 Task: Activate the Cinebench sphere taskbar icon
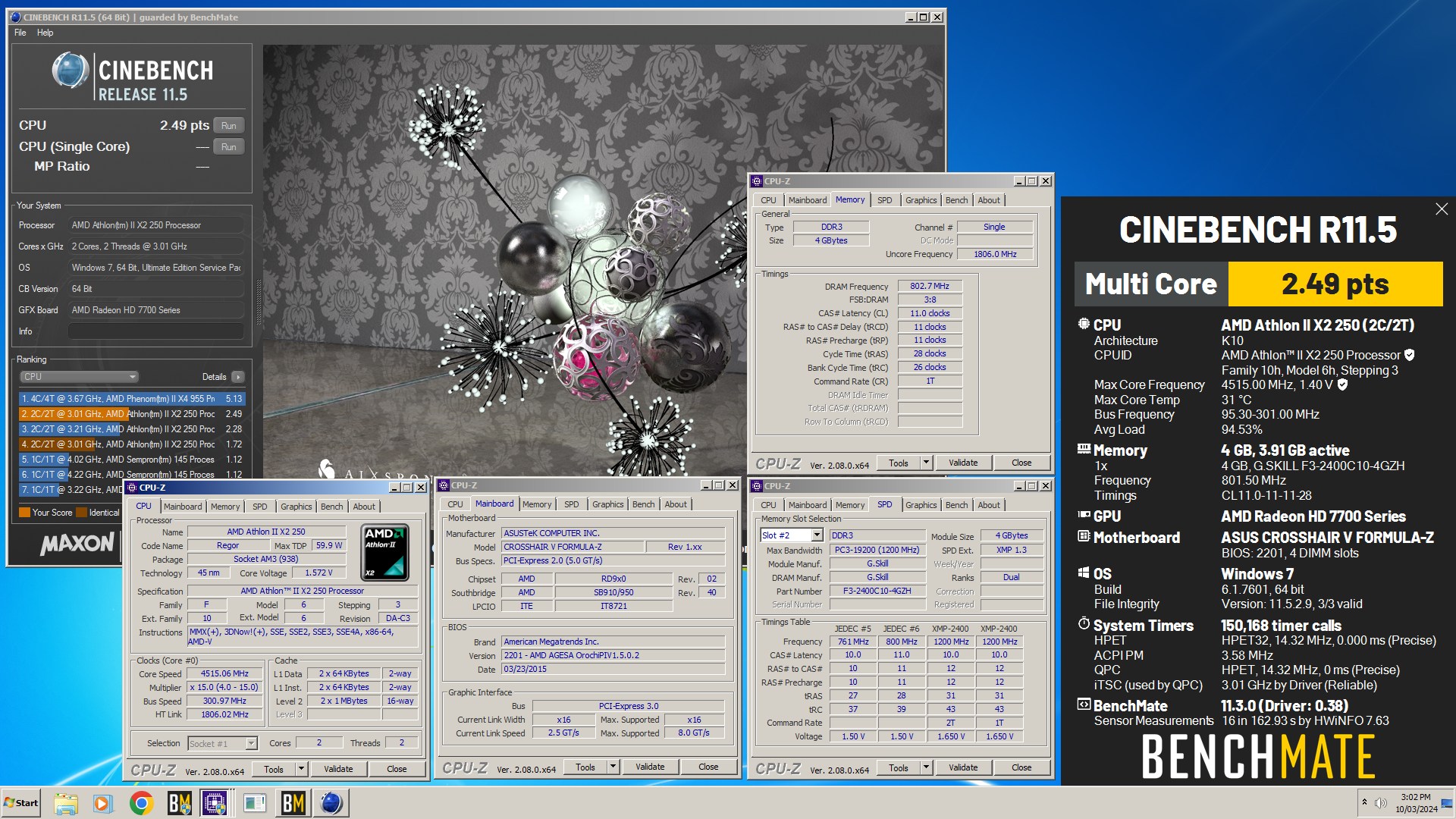(x=331, y=803)
